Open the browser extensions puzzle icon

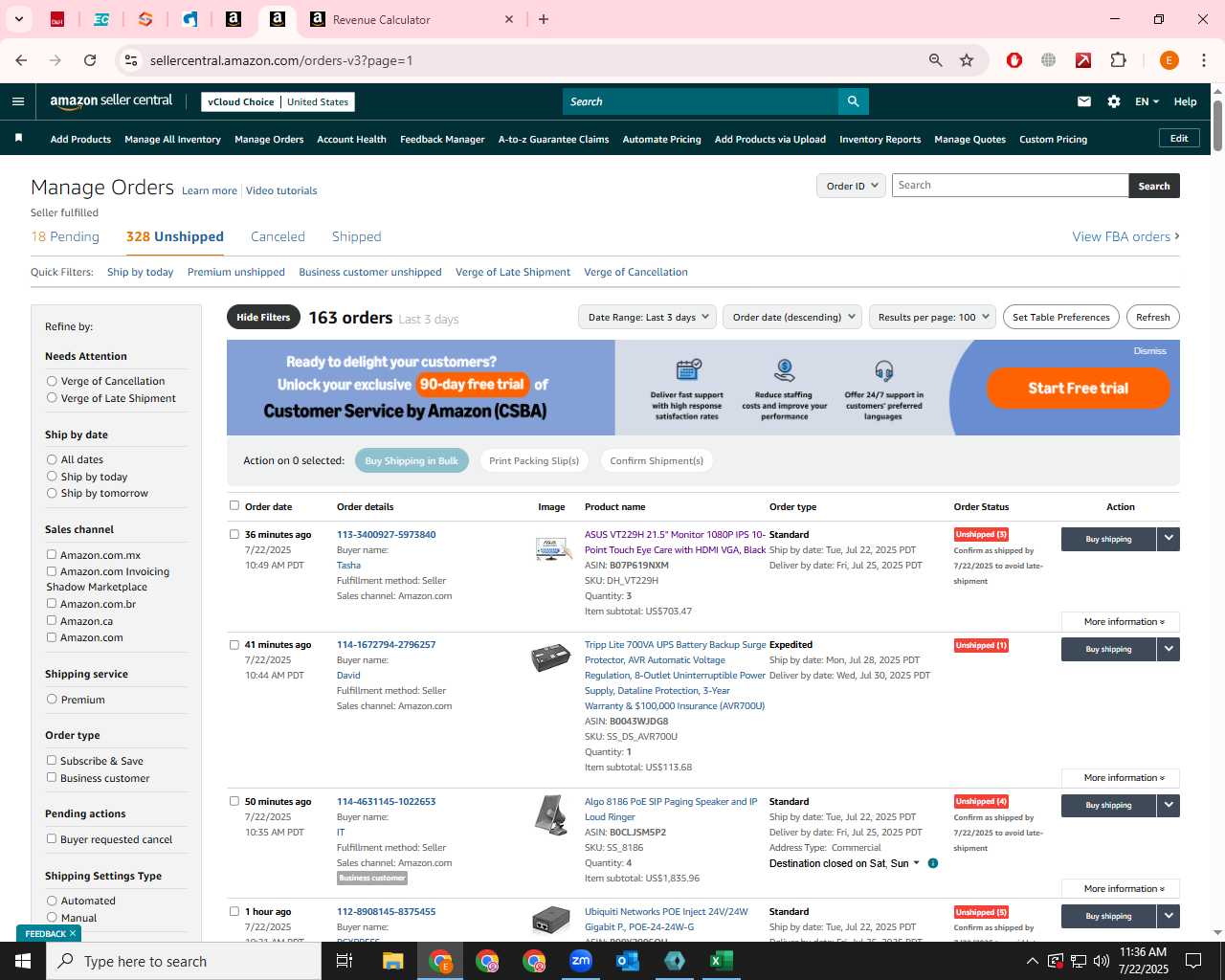pos(1118,60)
